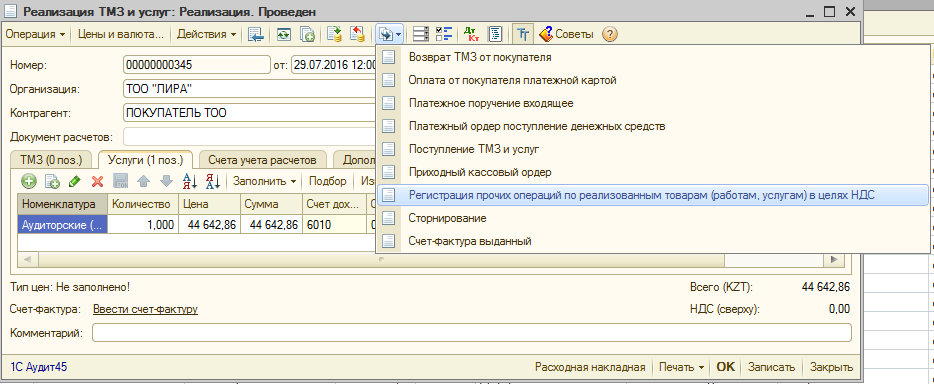Click the Расходная накладная button

pyautogui.click(x=590, y=367)
